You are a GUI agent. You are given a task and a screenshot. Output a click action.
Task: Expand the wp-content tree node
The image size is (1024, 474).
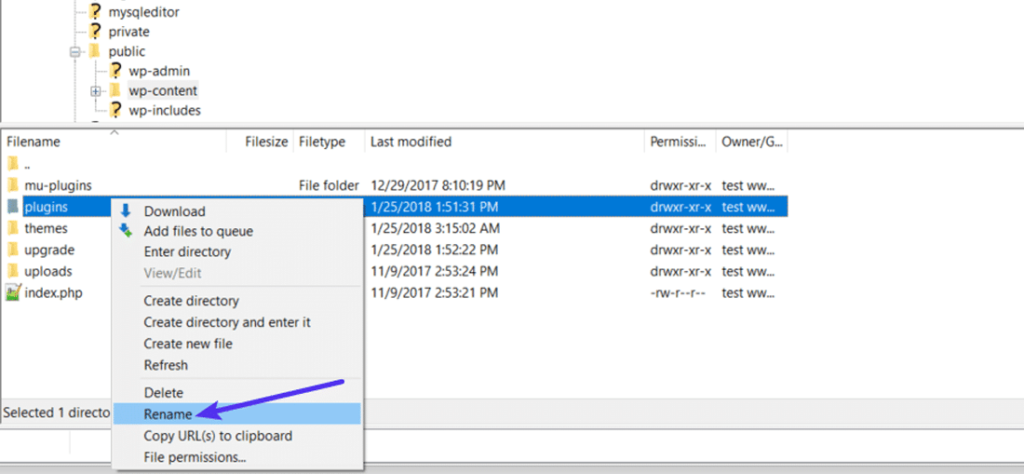point(96,91)
